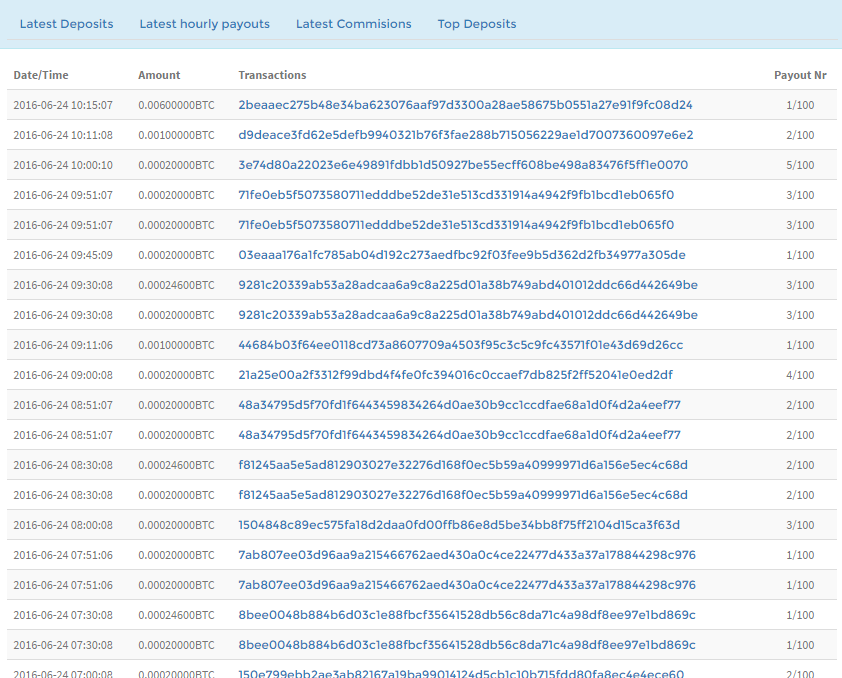Click the 0.00100000BTC amount in the 10:11:08 row
Image resolution: width=842 pixels, height=678 pixels.
[x=176, y=135]
